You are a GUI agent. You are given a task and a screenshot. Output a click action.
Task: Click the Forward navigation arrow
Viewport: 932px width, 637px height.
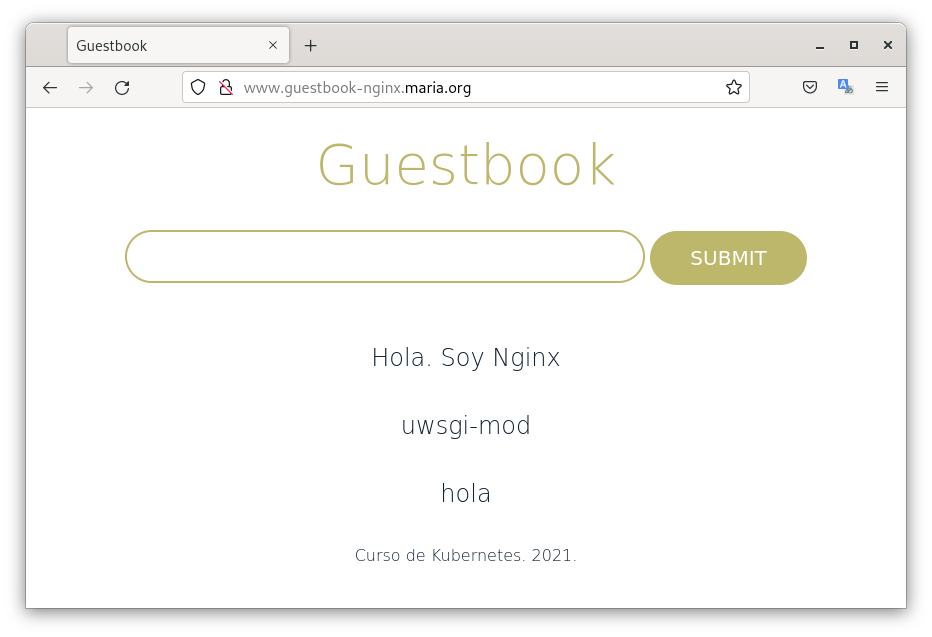(86, 88)
